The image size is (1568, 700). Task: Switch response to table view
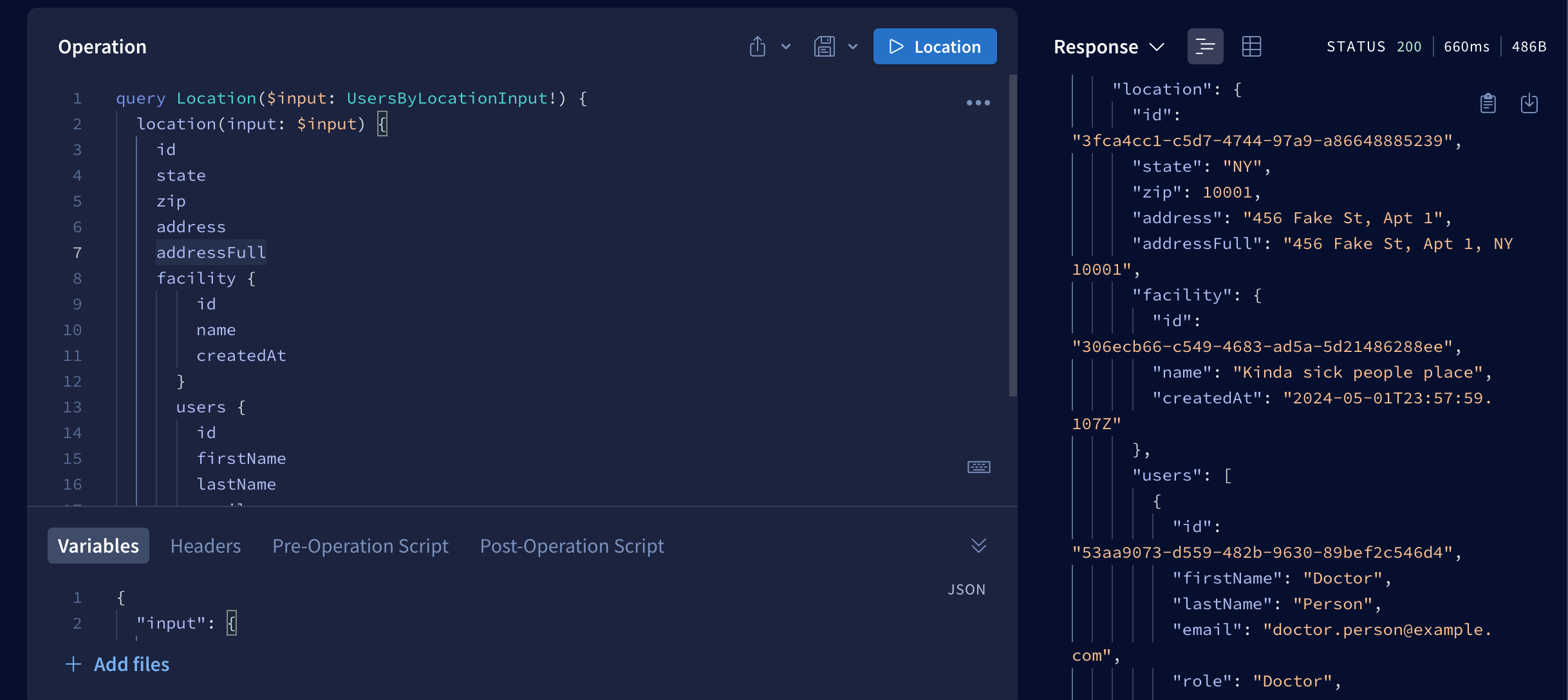[x=1251, y=46]
